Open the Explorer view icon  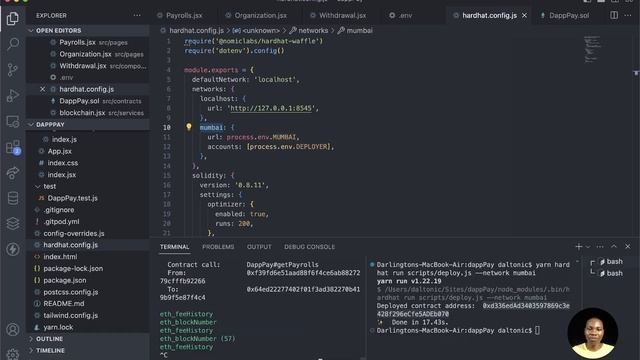13,18
